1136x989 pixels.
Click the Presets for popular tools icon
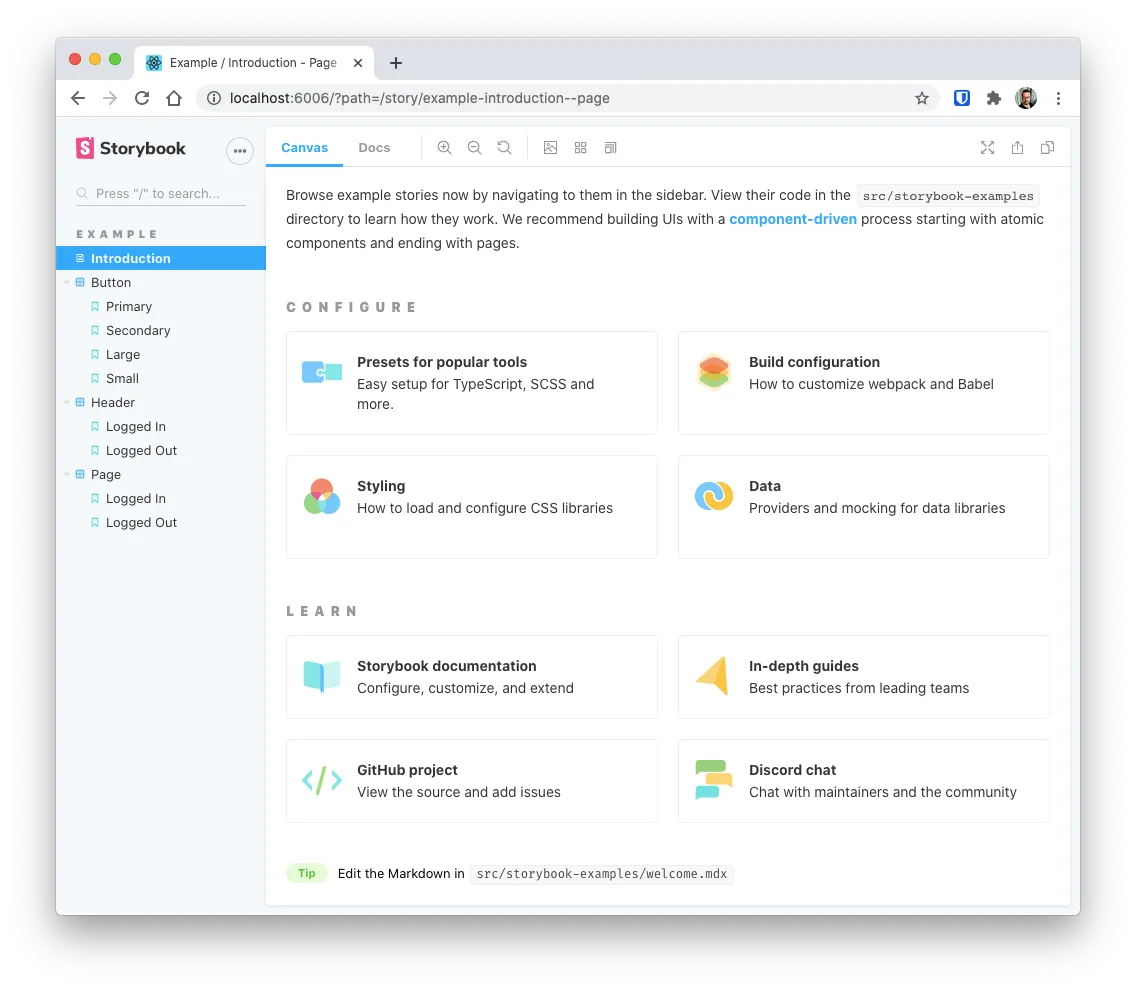point(322,372)
